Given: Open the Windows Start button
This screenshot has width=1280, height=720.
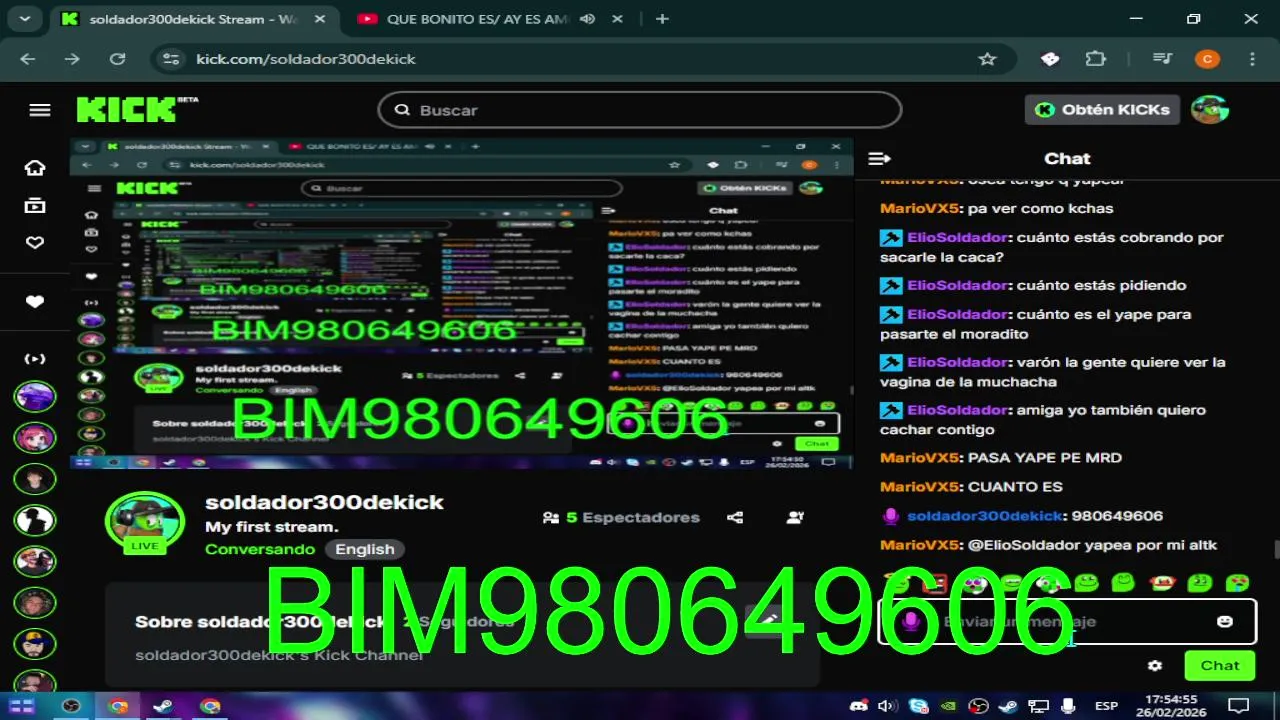Looking at the screenshot, I should pos(22,706).
